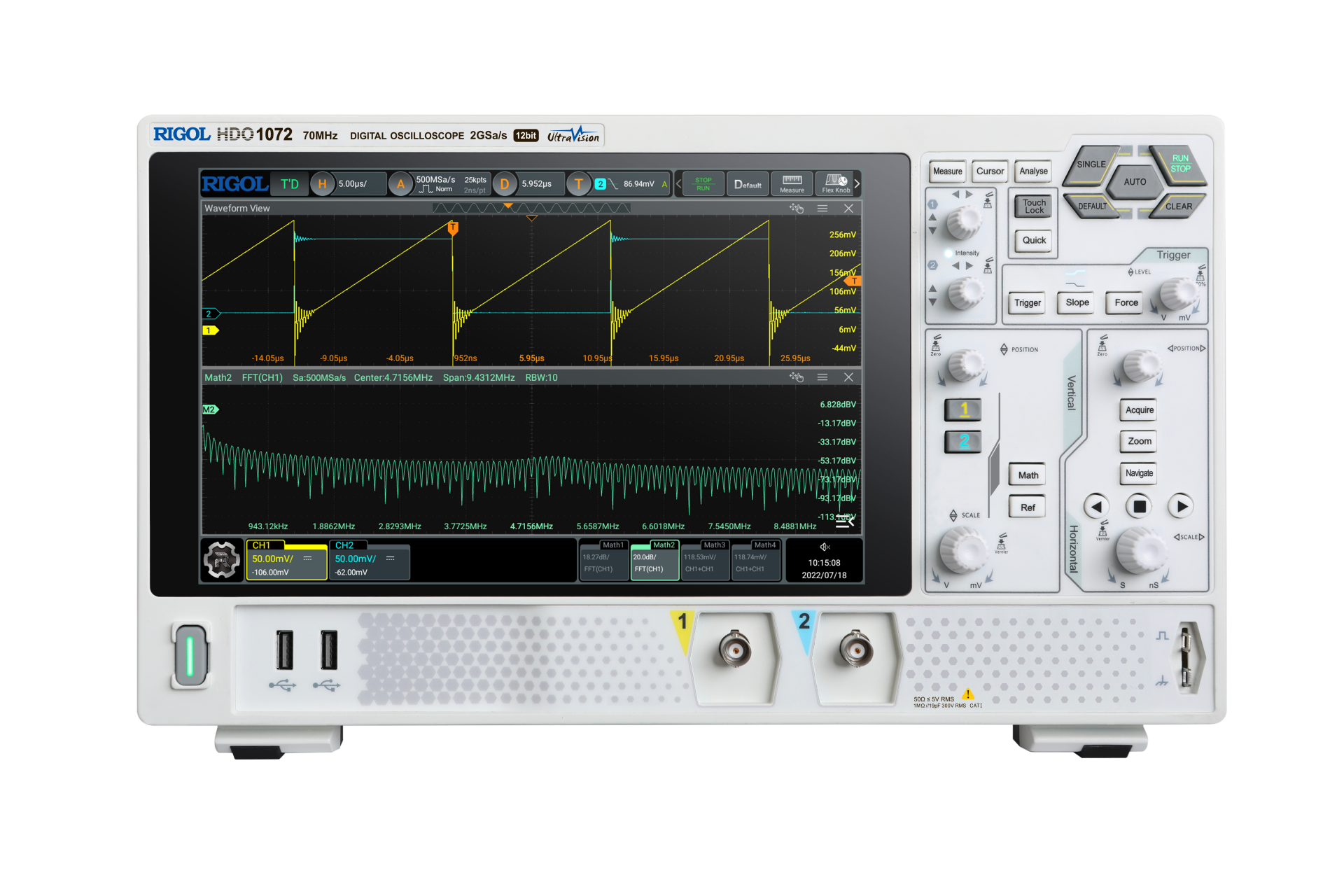Image resolution: width=1344 pixels, height=896 pixels.
Task: Tap the trigger slope icon next to T indicator
Action: point(611,183)
